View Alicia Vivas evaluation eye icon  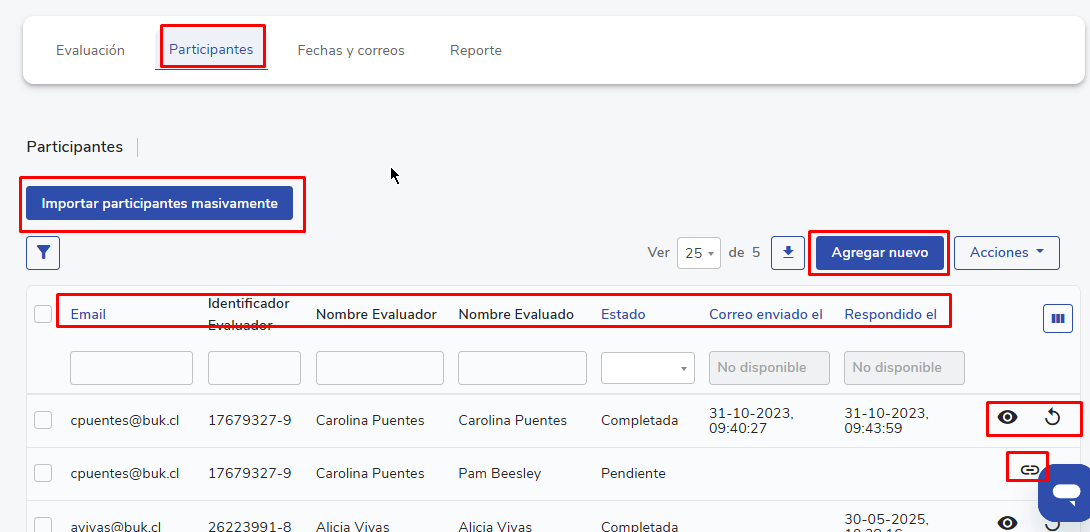pyautogui.click(x=1007, y=522)
